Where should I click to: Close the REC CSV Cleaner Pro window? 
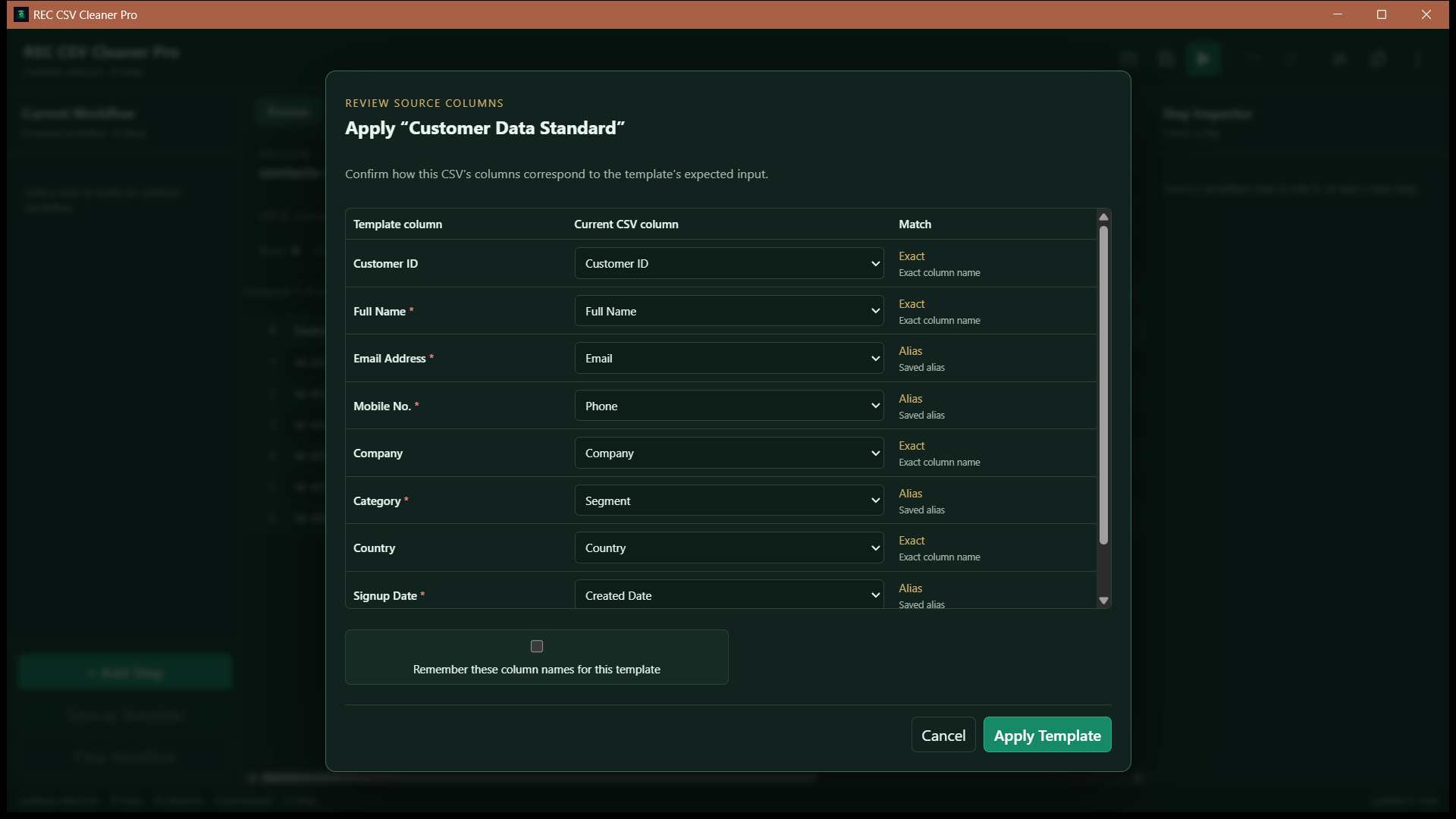click(1426, 14)
